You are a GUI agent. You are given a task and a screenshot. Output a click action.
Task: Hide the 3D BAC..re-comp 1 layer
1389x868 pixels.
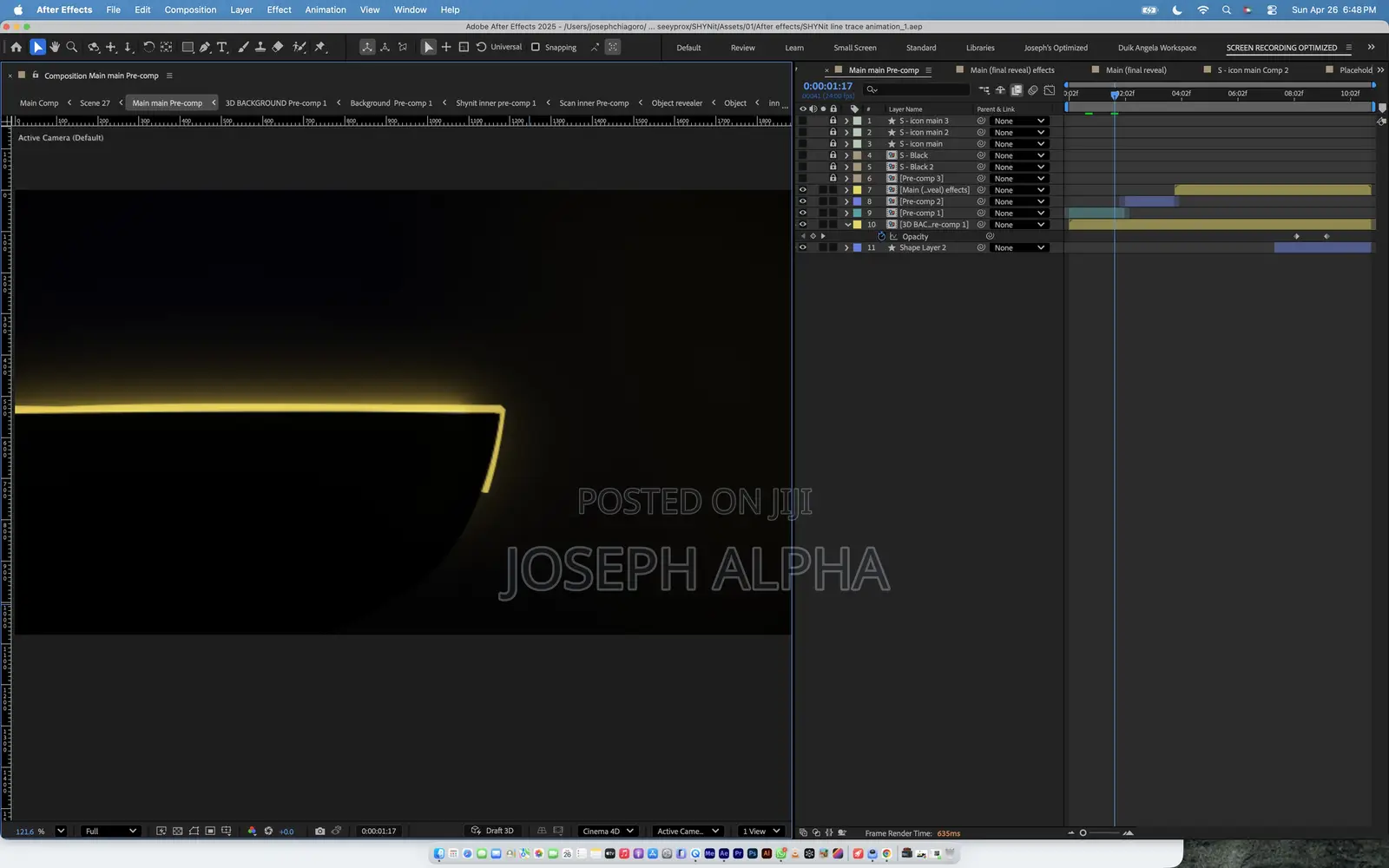pyautogui.click(x=802, y=224)
